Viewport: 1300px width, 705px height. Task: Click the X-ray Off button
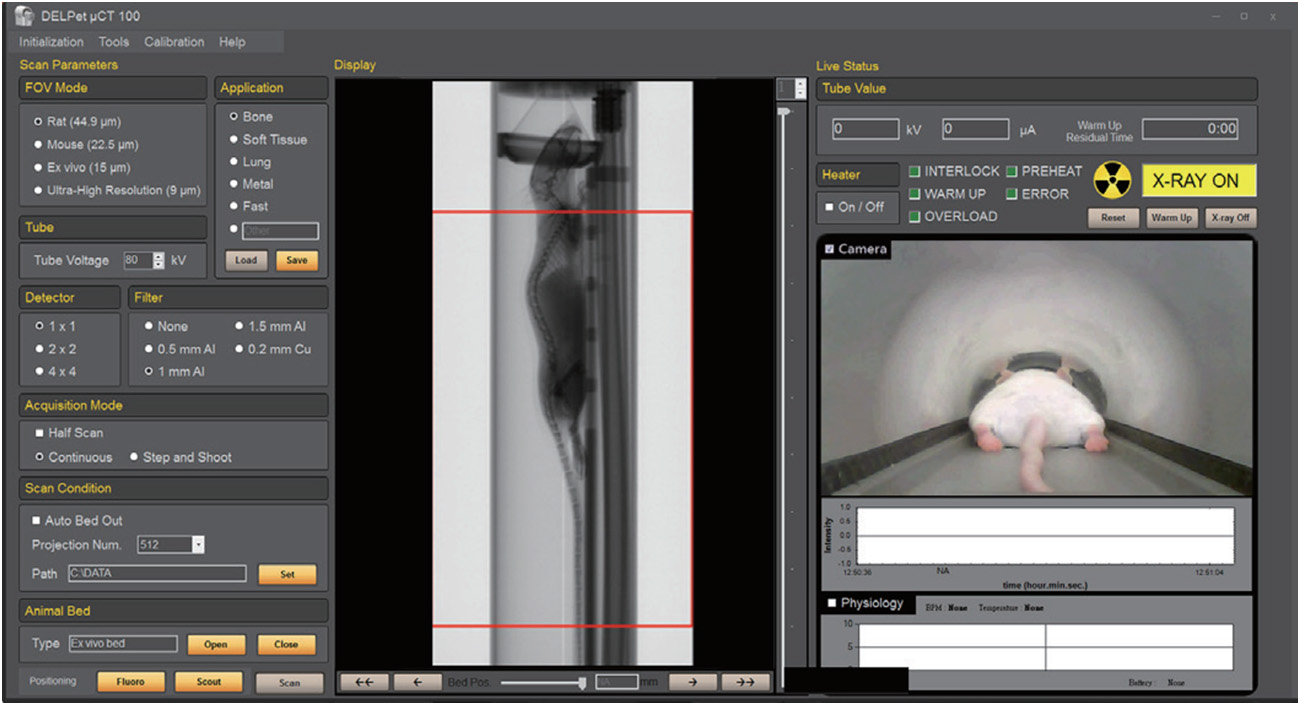point(1229,218)
